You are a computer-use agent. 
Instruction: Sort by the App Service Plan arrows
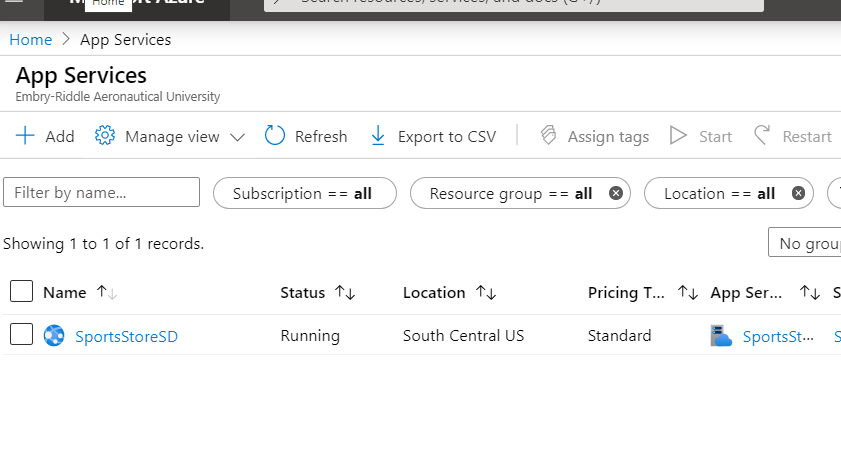point(810,292)
